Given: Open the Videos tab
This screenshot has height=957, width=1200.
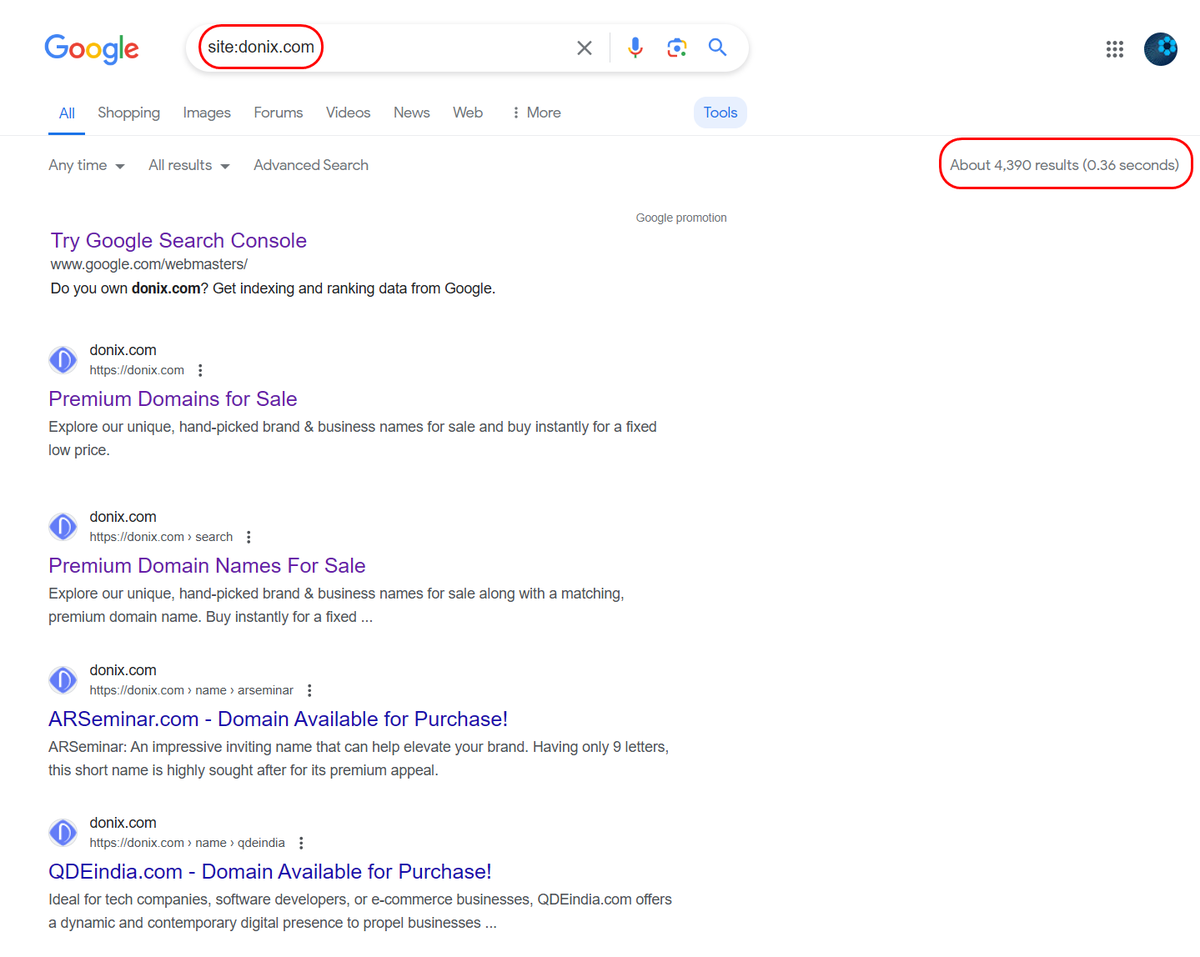Looking at the screenshot, I should 348,113.
